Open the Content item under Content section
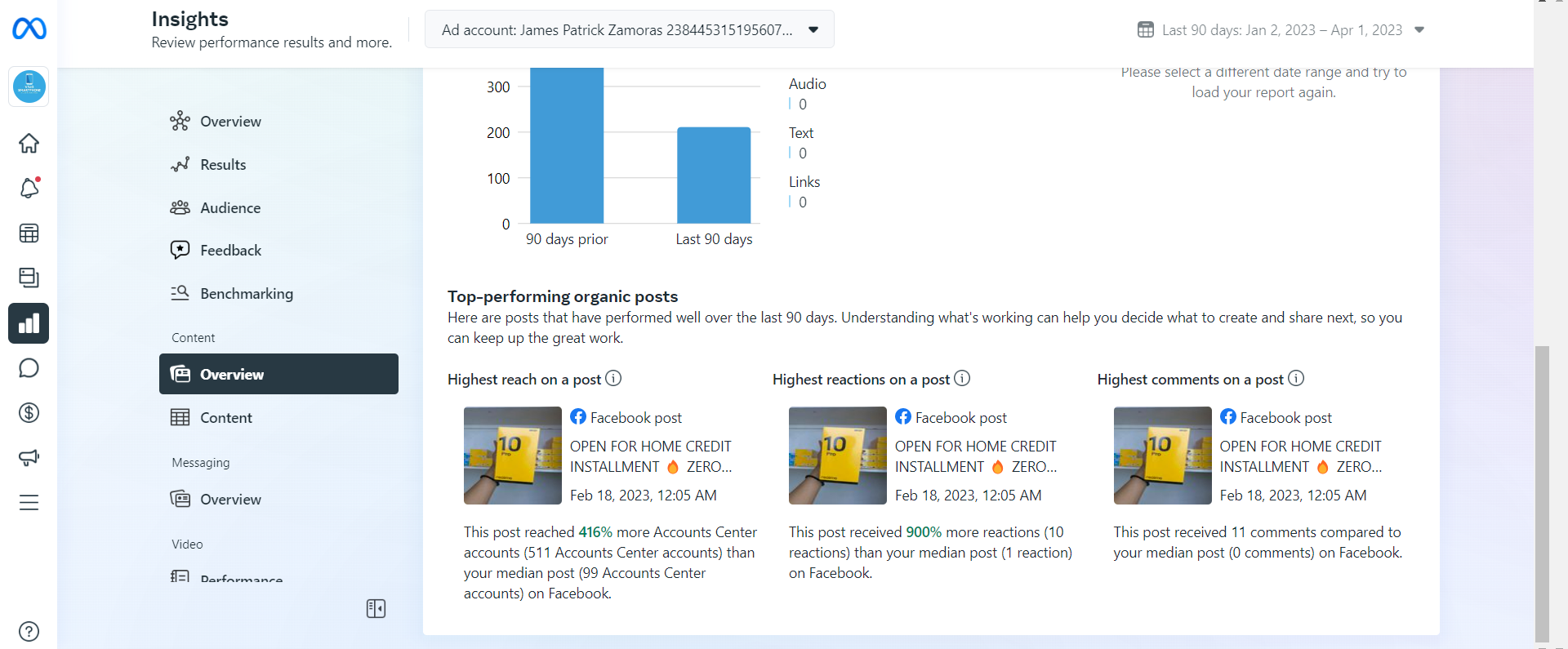The height and width of the screenshot is (649, 1568). coord(226,418)
